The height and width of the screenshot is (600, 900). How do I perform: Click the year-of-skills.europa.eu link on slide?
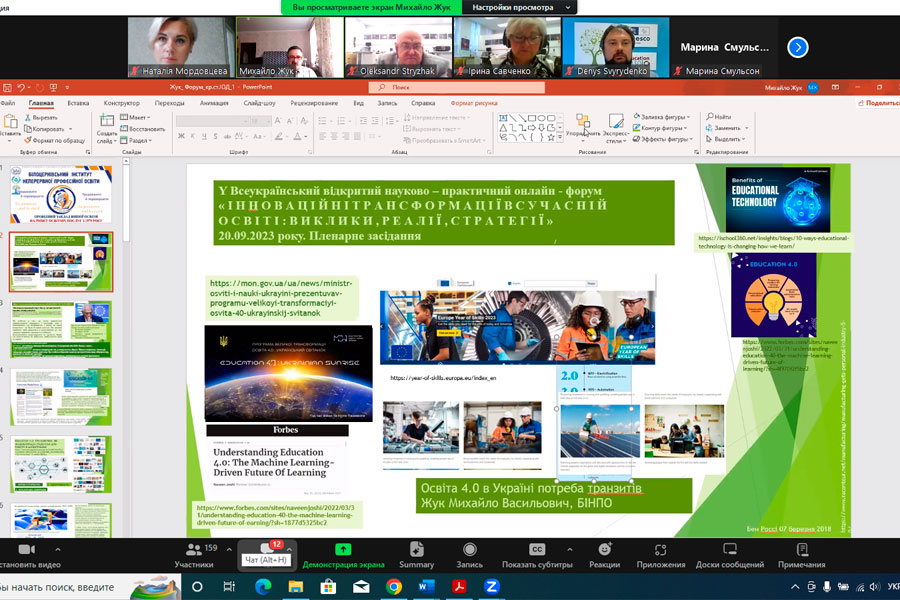442,378
